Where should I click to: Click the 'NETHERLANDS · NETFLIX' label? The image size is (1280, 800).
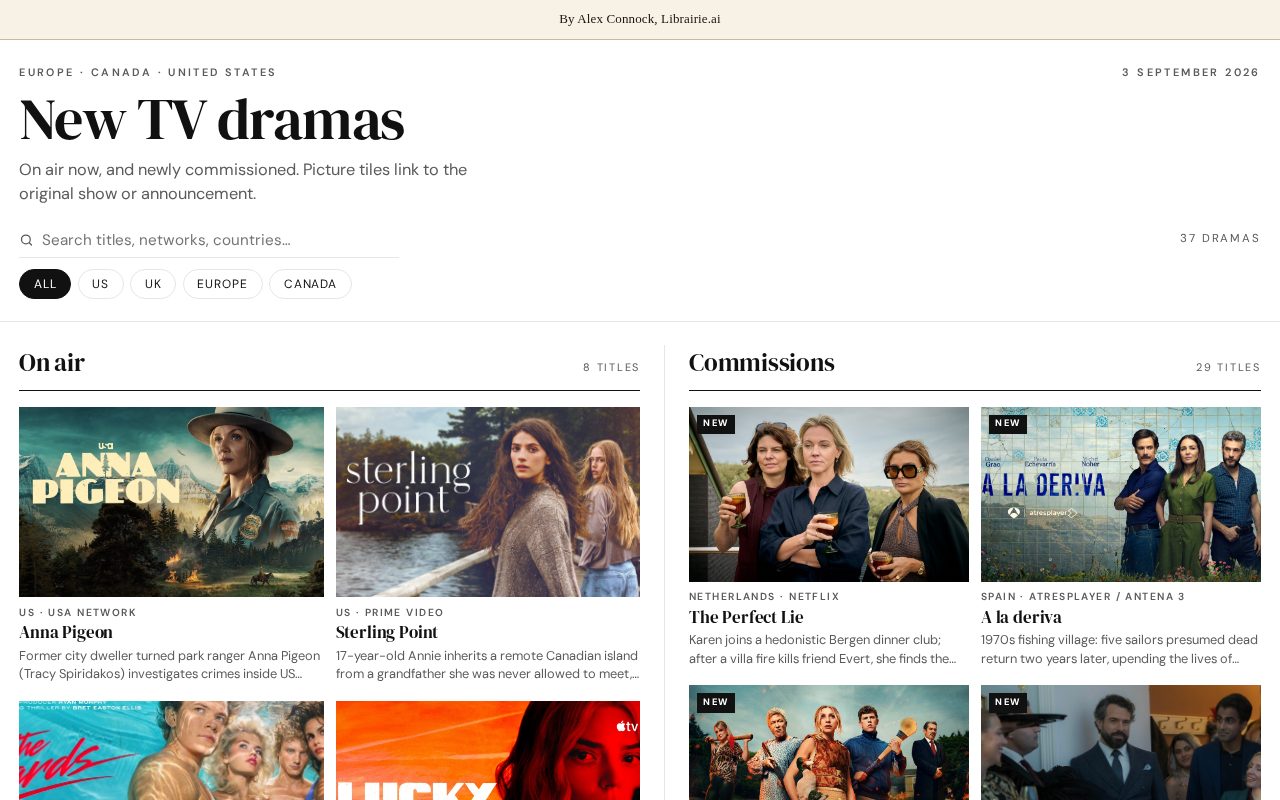(764, 597)
